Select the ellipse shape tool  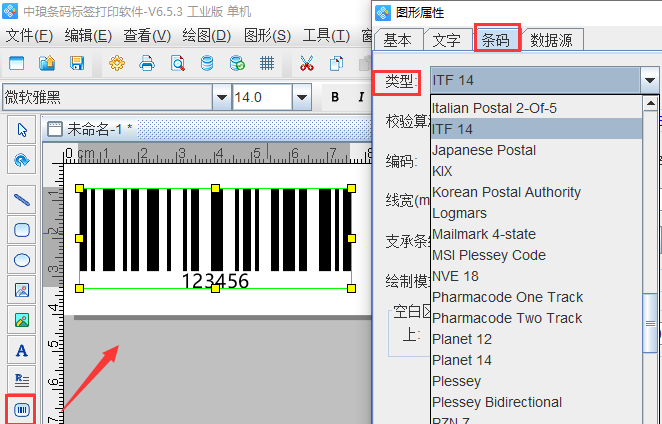coord(22,260)
